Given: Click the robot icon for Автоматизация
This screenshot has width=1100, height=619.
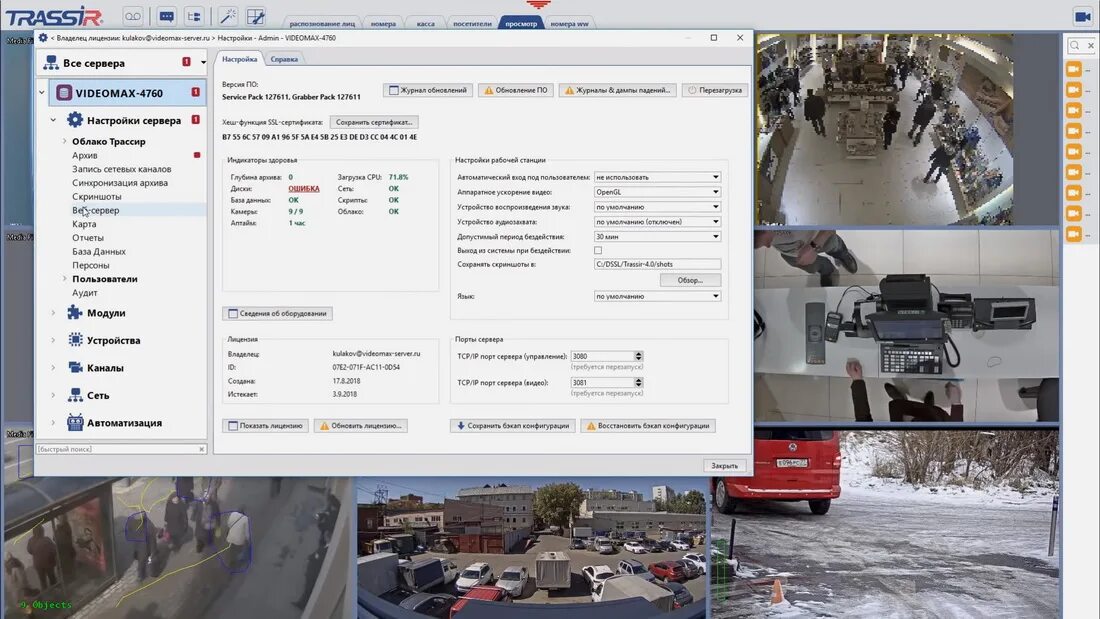Looking at the screenshot, I should point(75,422).
